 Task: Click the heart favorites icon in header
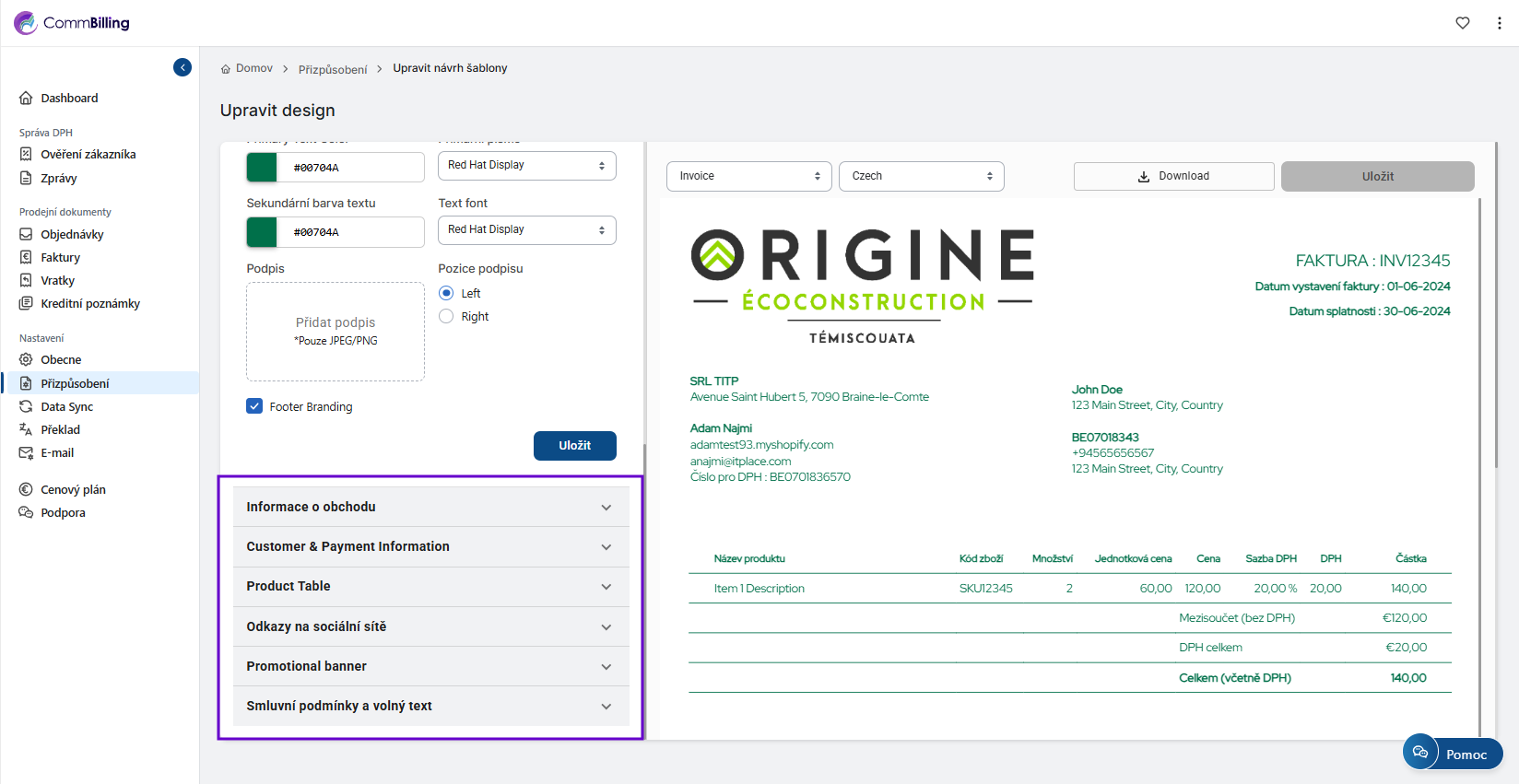1463,23
